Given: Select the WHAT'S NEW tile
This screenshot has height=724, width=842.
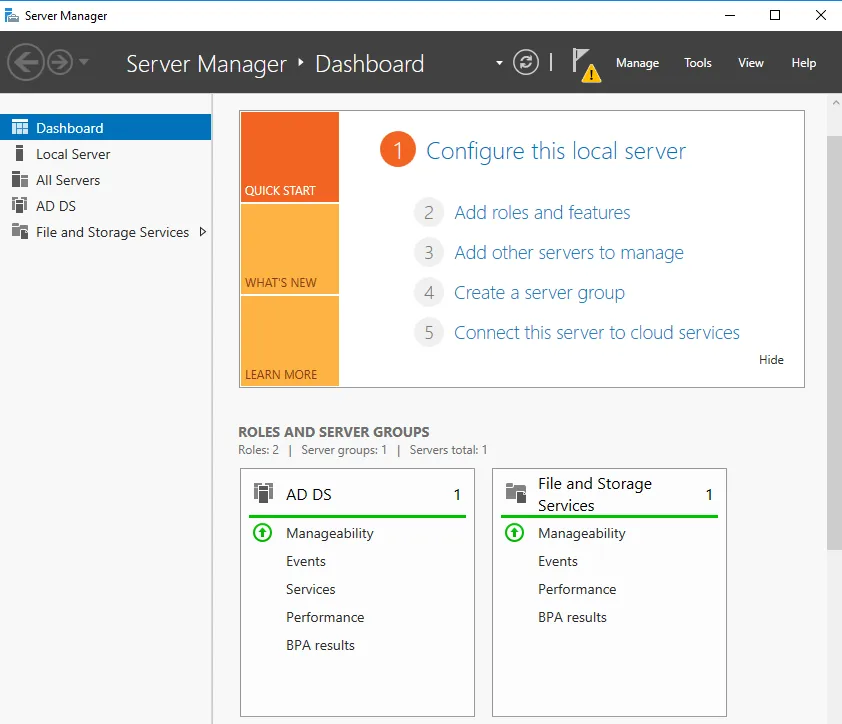Looking at the screenshot, I should point(290,249).
